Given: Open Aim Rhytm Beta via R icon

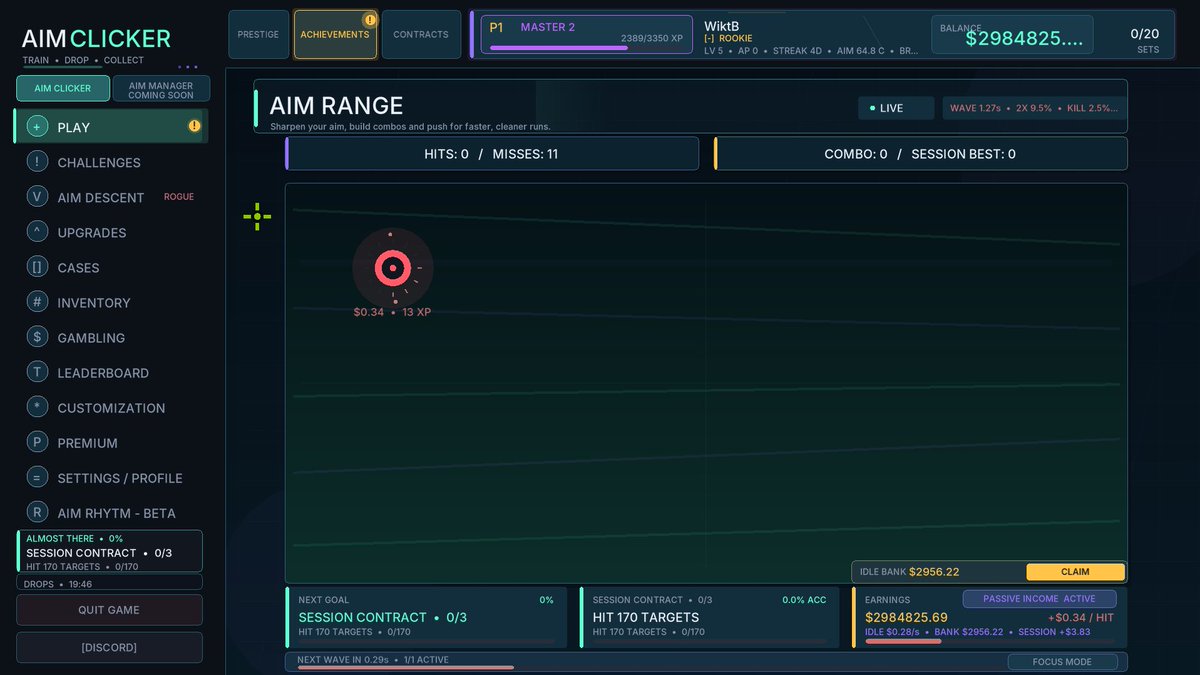Looking at the screenshot, I should coord(37,512).
